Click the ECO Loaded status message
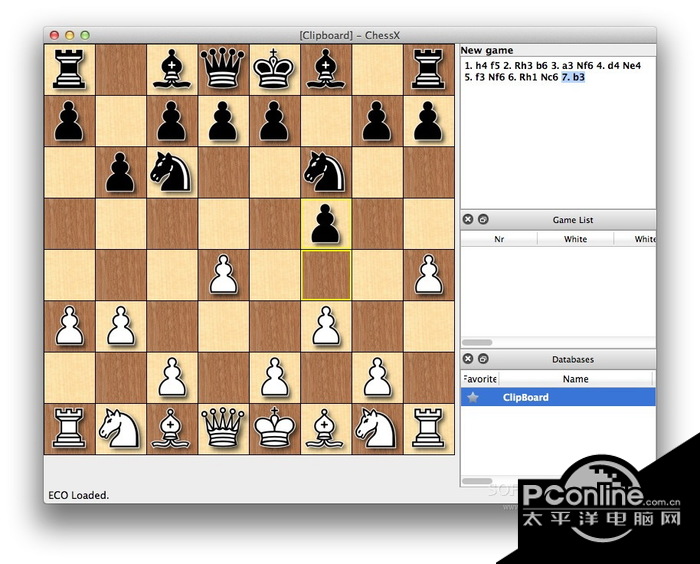This screenshot has width=700, height=564. pos(79,495)
